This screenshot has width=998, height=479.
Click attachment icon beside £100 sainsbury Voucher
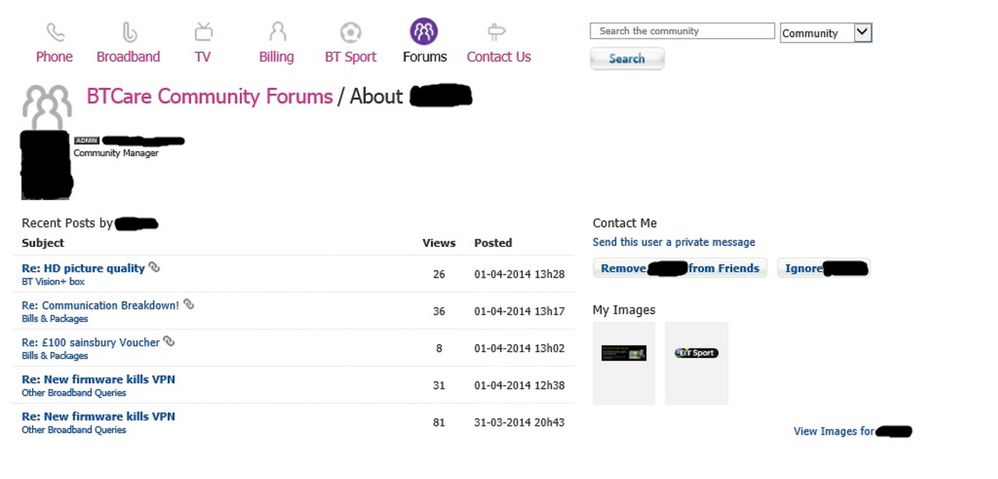pos(168,341)
